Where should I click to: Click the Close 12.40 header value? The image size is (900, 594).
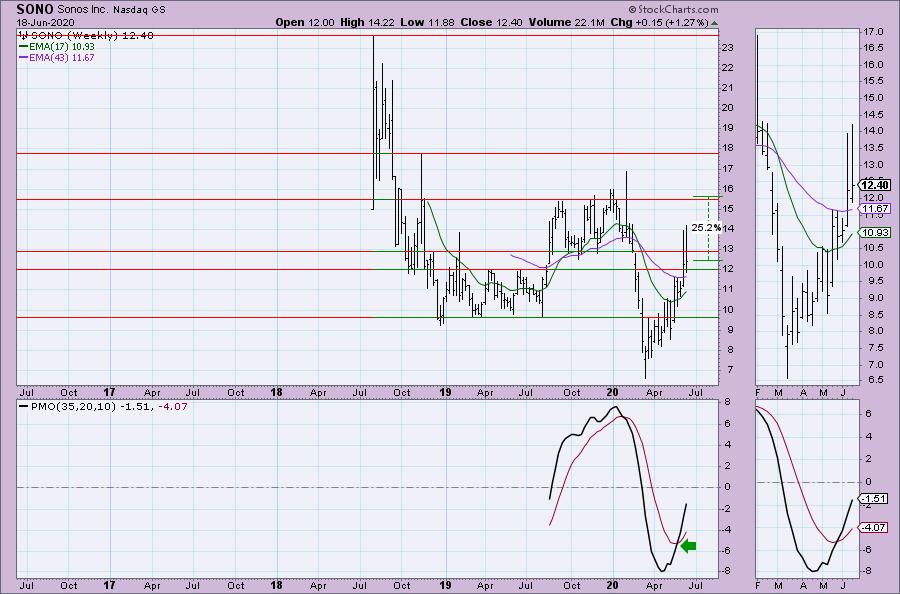tap(491, 22)
